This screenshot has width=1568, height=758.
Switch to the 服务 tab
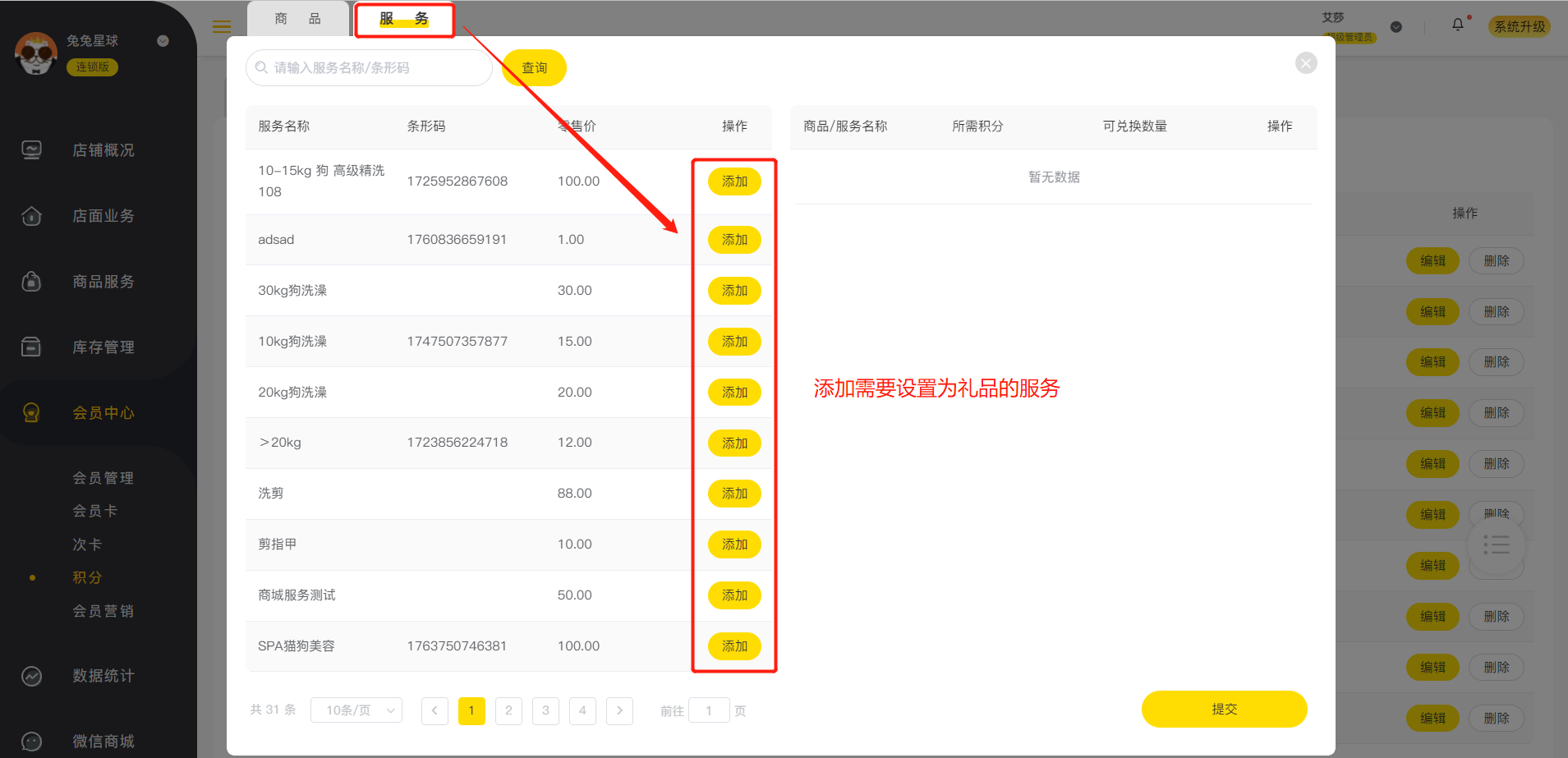click(x=404, y=19)
